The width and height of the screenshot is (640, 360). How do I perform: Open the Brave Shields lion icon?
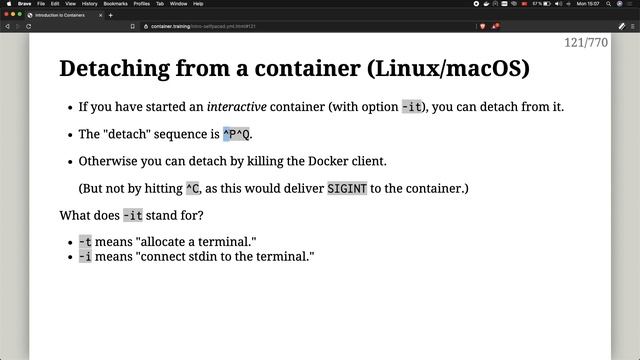[482, 26]
